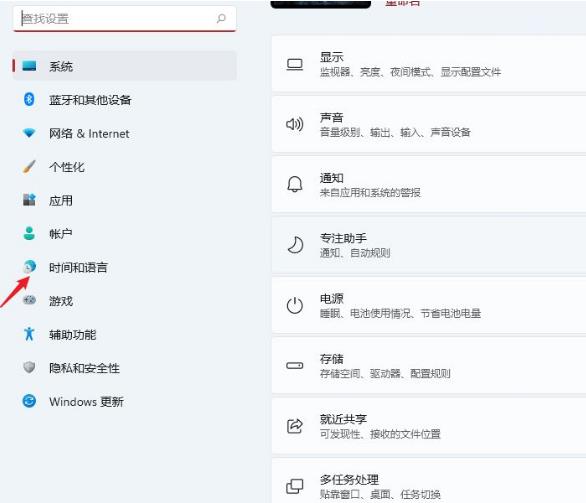Click the 隐私和安全性 shield icon

click(x=29, y=367)
